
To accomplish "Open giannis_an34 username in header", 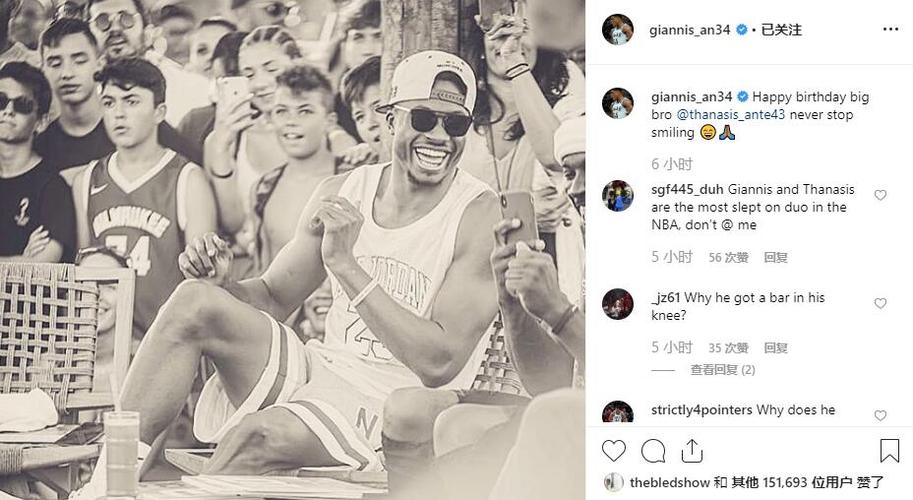I will (x=689, y=30).
